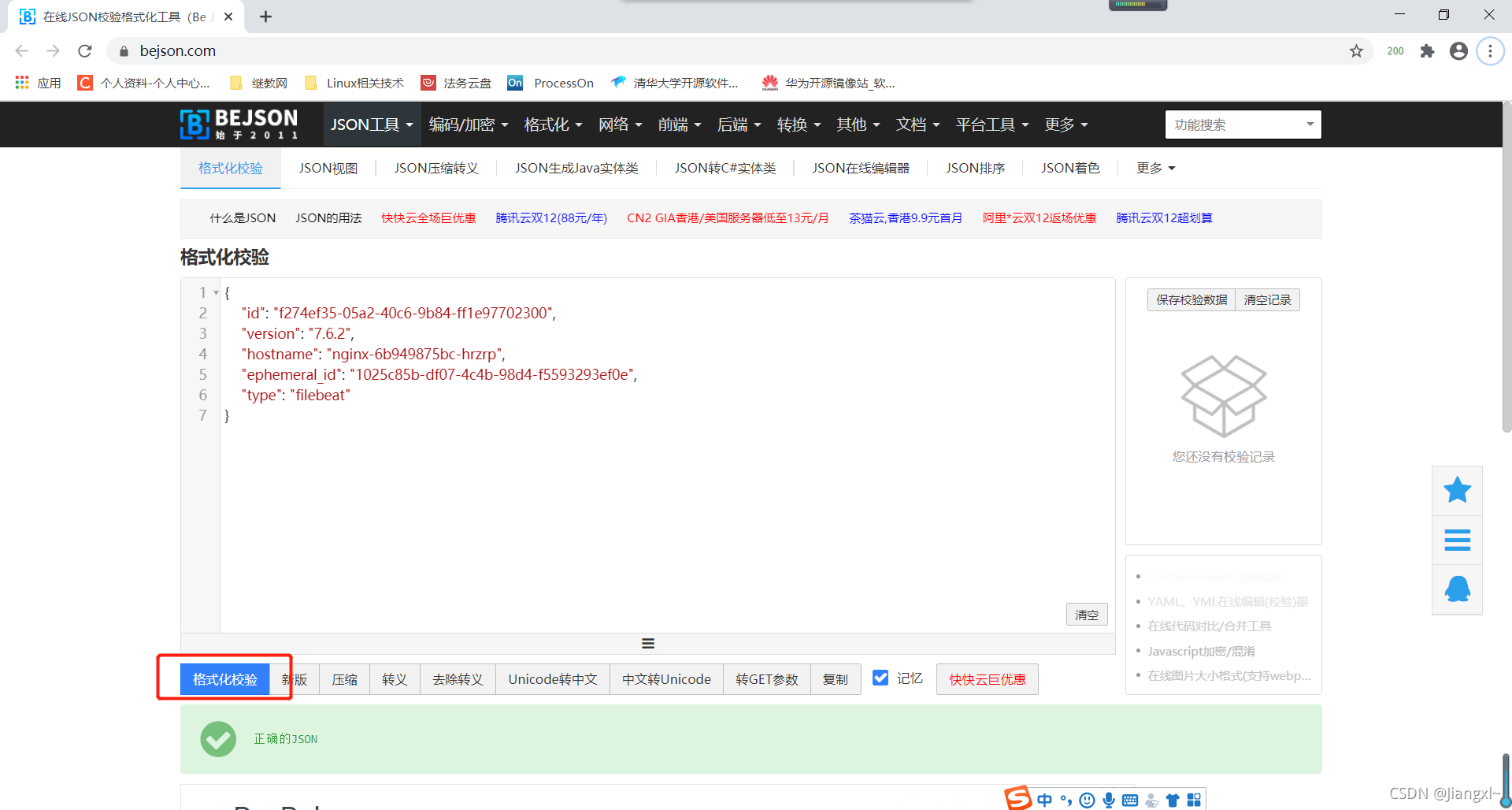Expand the 文档 dropdown menu

(917, 124)
